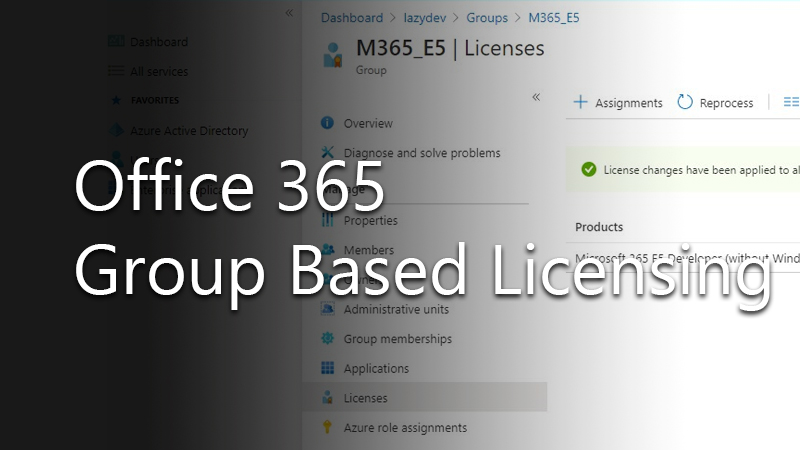Open the Overview menu item
Screen dimensions: 800x450
click(368, 123)
